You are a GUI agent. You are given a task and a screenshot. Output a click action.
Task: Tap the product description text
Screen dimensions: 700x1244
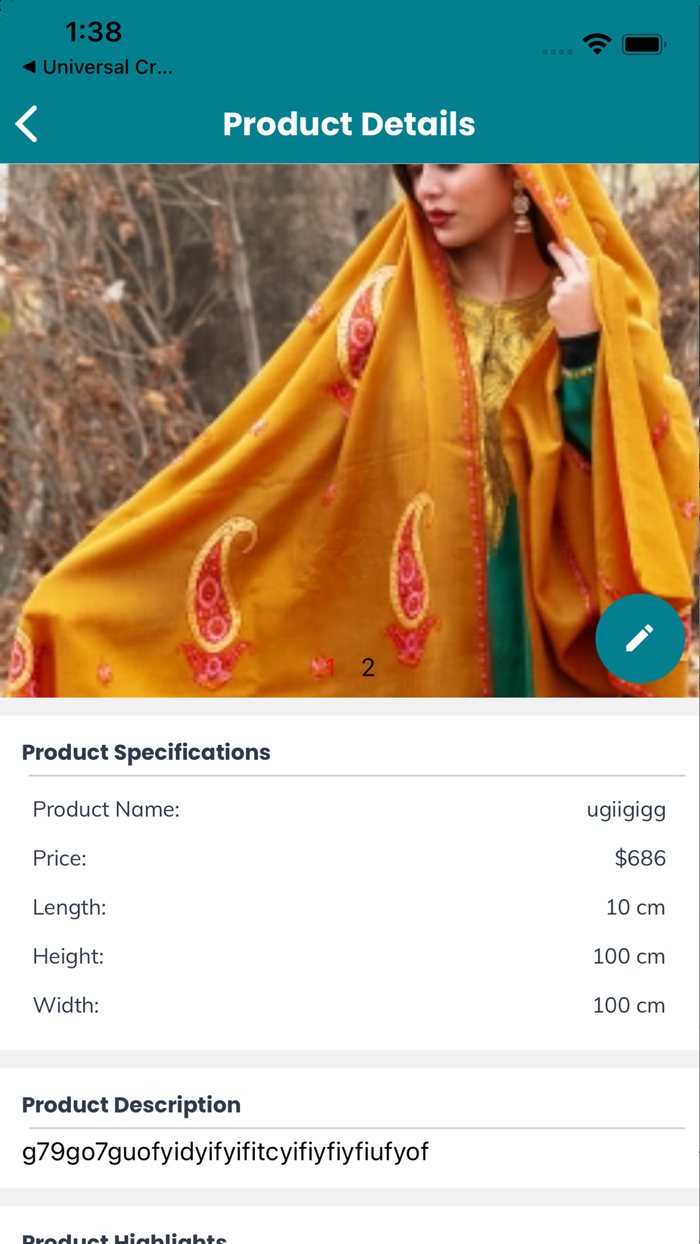tap(225, 1152)
